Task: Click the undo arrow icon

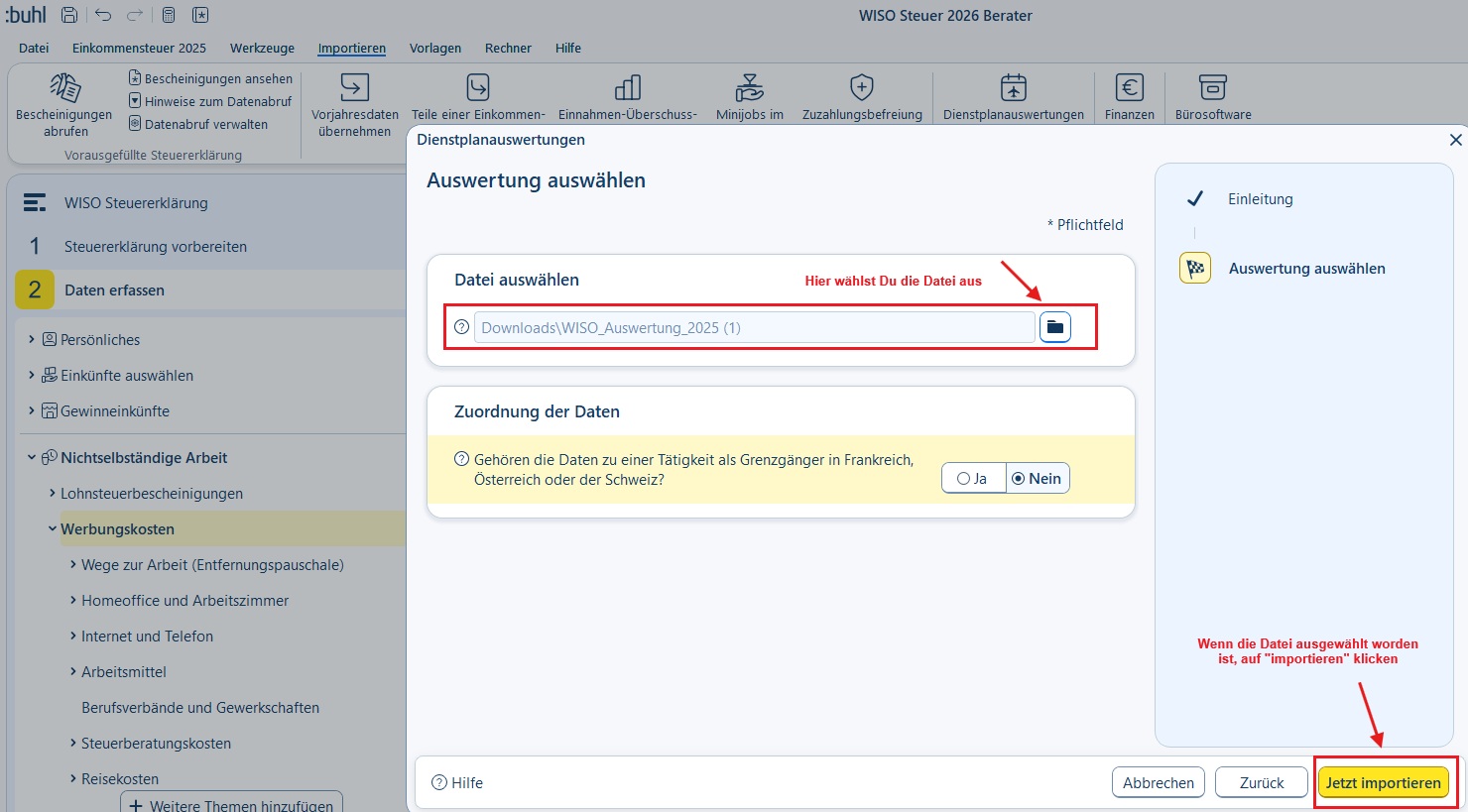Action: pos(103,15)
